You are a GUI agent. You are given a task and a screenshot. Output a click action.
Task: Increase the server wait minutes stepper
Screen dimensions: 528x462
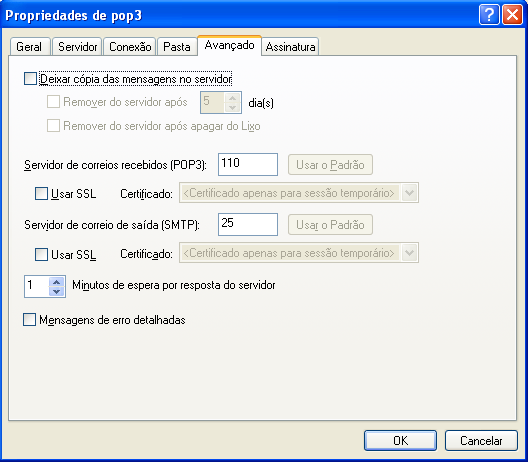tap(57, 282)
